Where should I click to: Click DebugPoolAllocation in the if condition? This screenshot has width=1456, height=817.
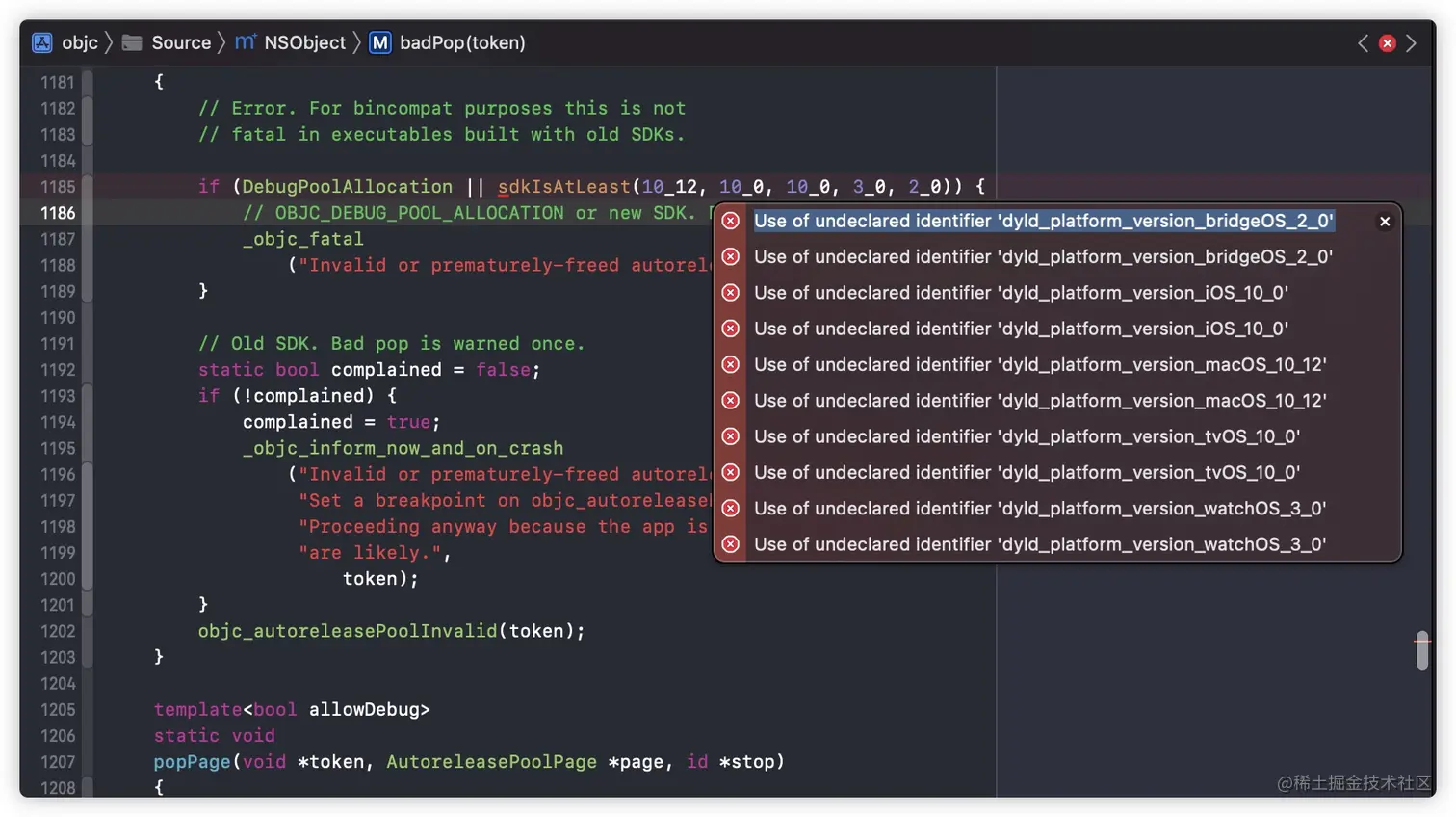[347, 187]
